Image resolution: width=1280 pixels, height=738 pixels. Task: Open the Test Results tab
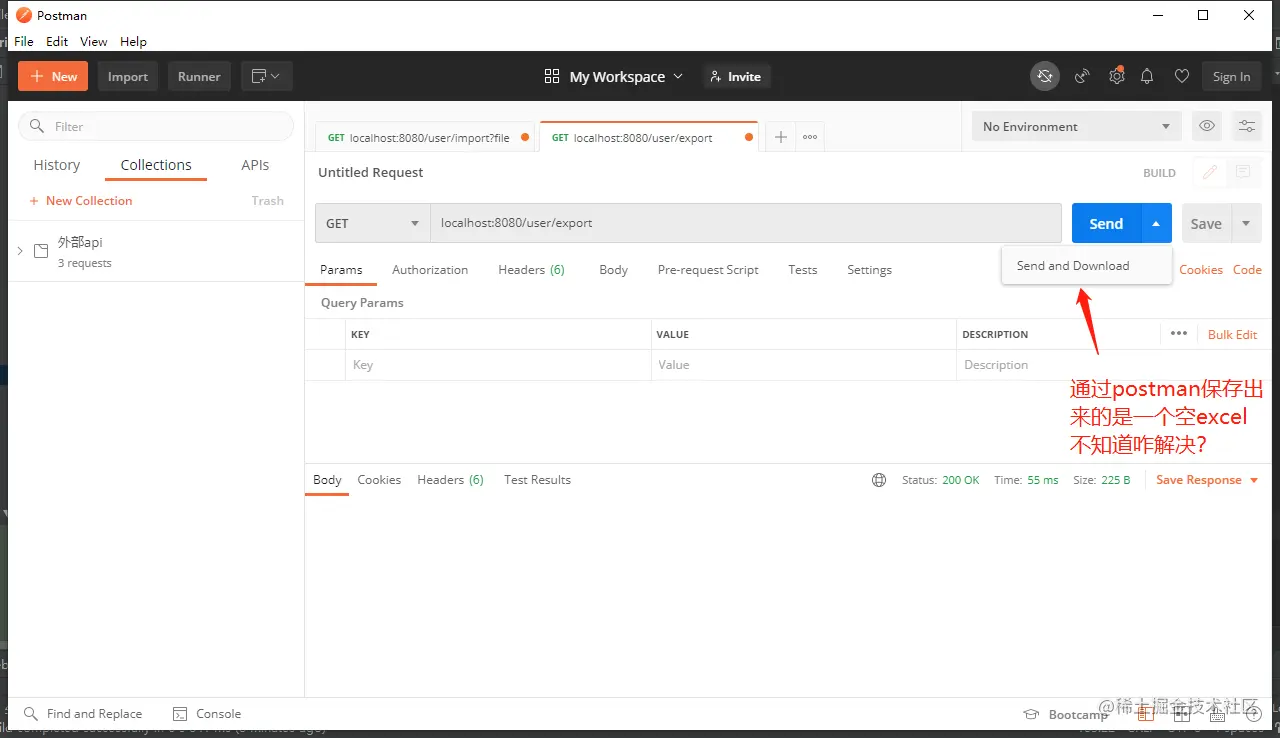537,480
